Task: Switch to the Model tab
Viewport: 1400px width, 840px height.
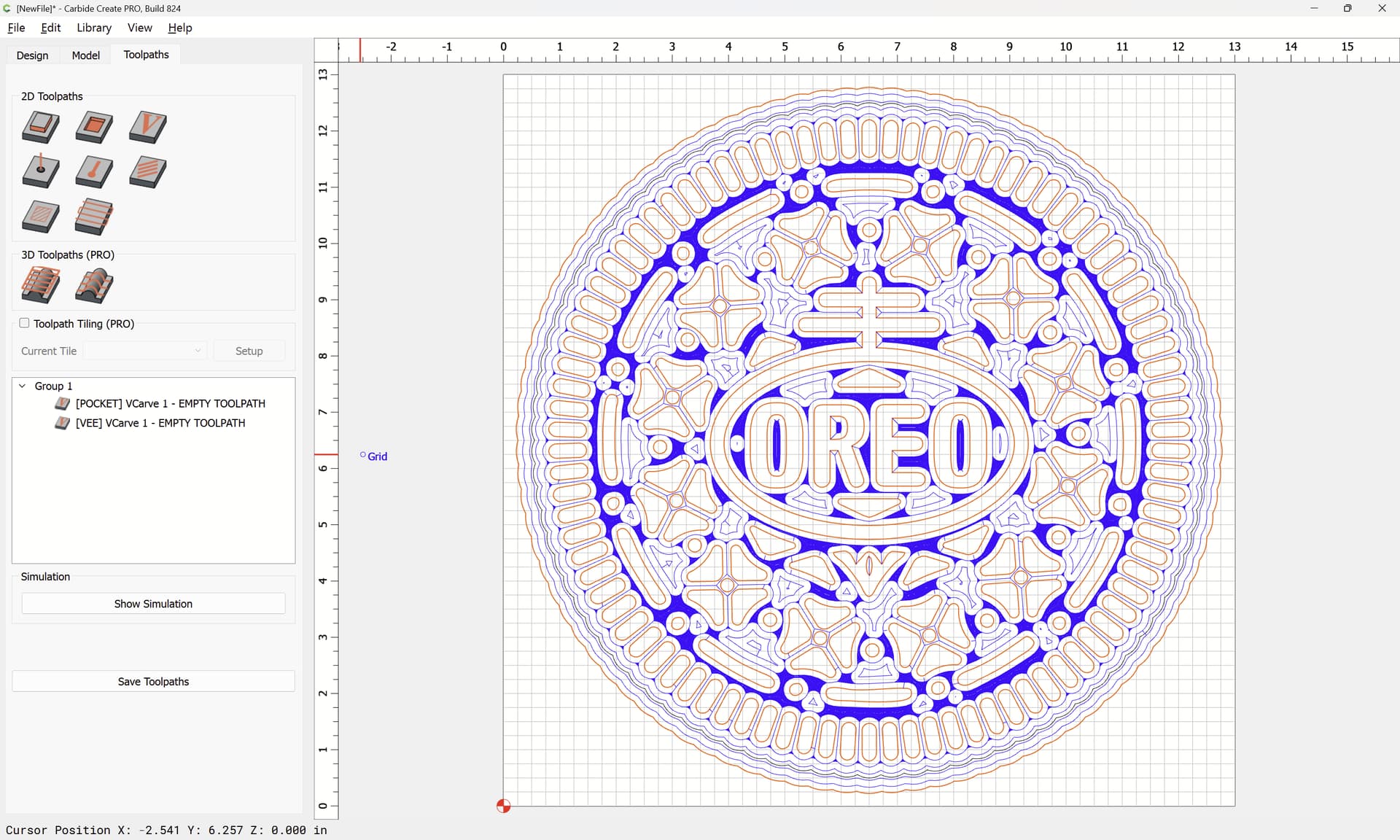Action: 85,55
